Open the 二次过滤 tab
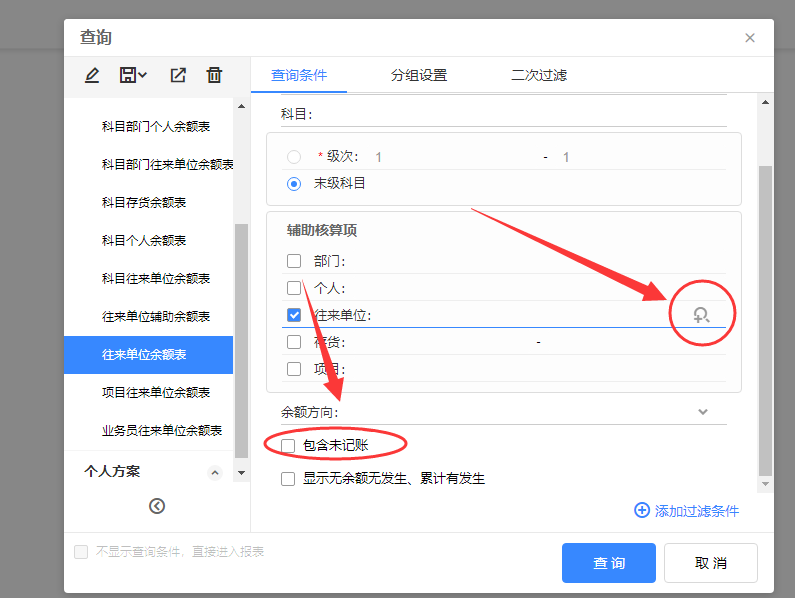The image size is (795, 598). point(539,75)
